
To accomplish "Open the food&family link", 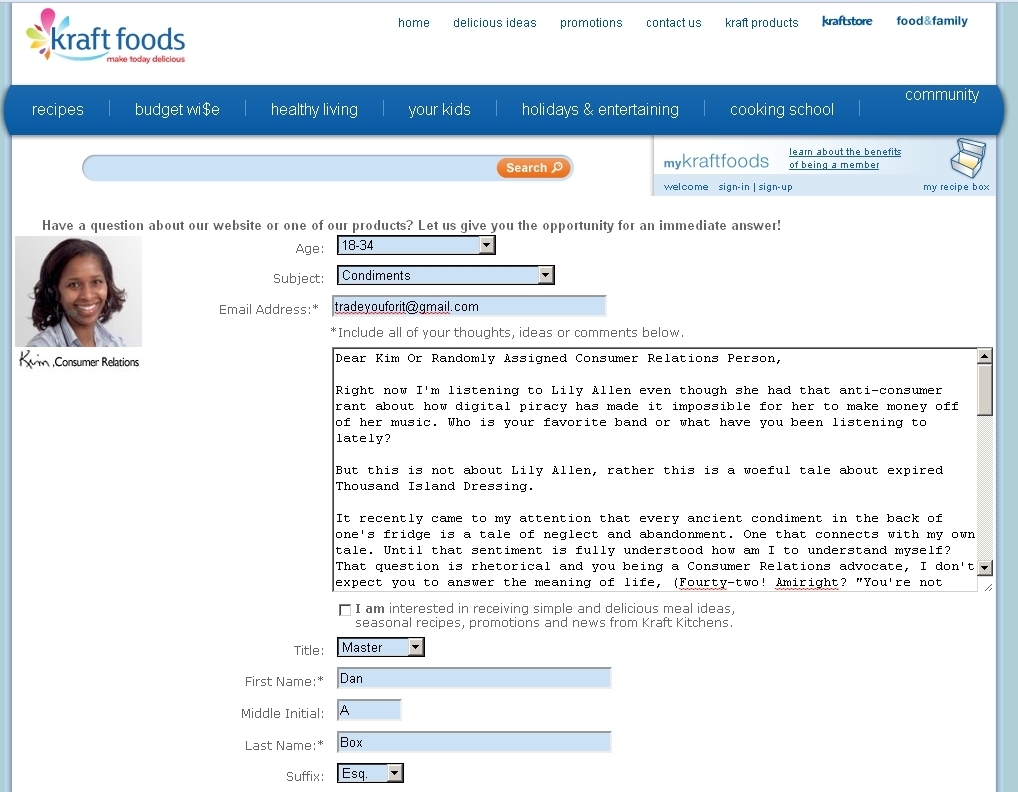I will pyautogui.click(x=932, y=21).
